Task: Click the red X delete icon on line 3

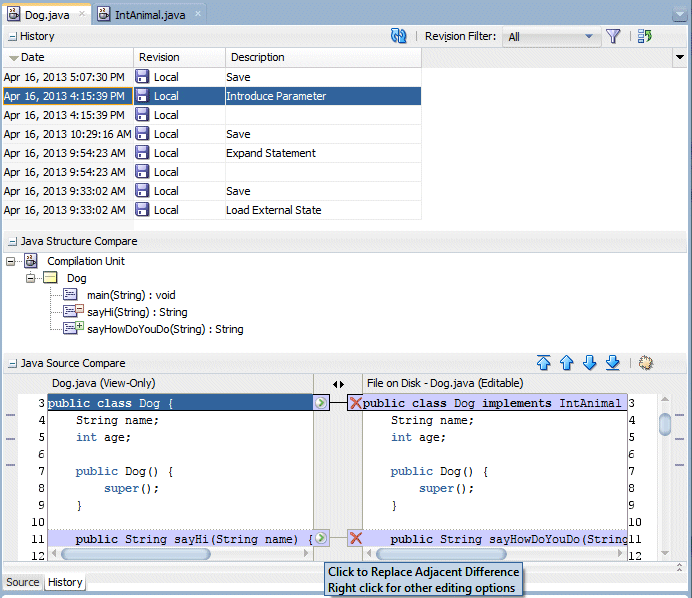Action: tap(356, 402)
